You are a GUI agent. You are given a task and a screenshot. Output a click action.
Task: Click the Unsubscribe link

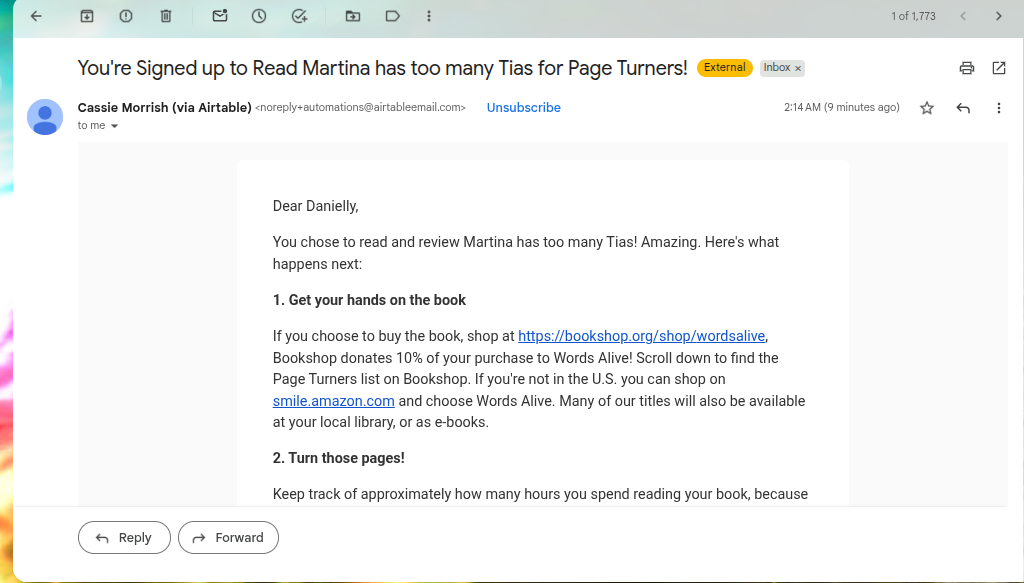pyautogui.click(x=523, y=107)
